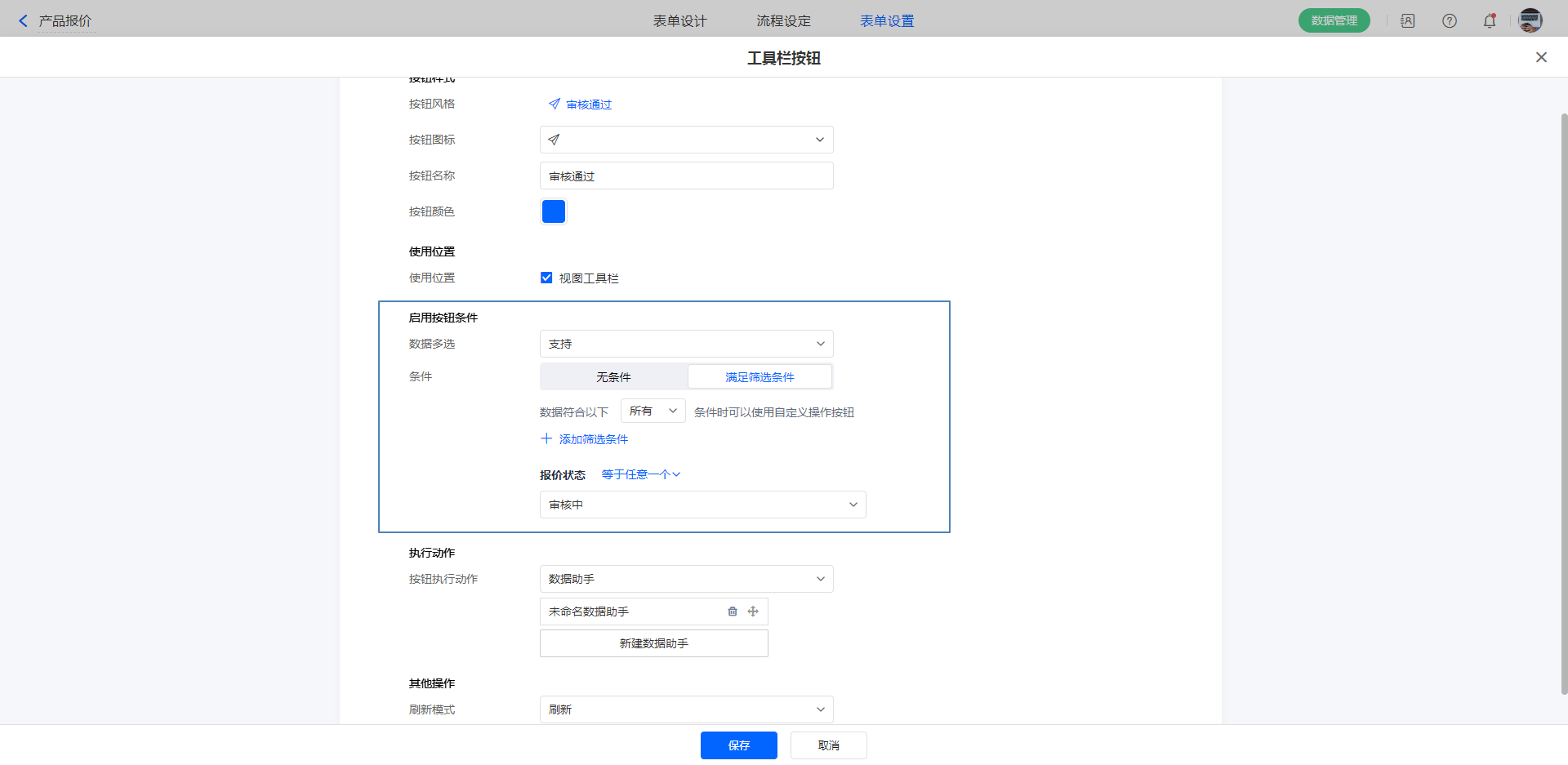Click the 按钮名称 input field

[686, 176]
